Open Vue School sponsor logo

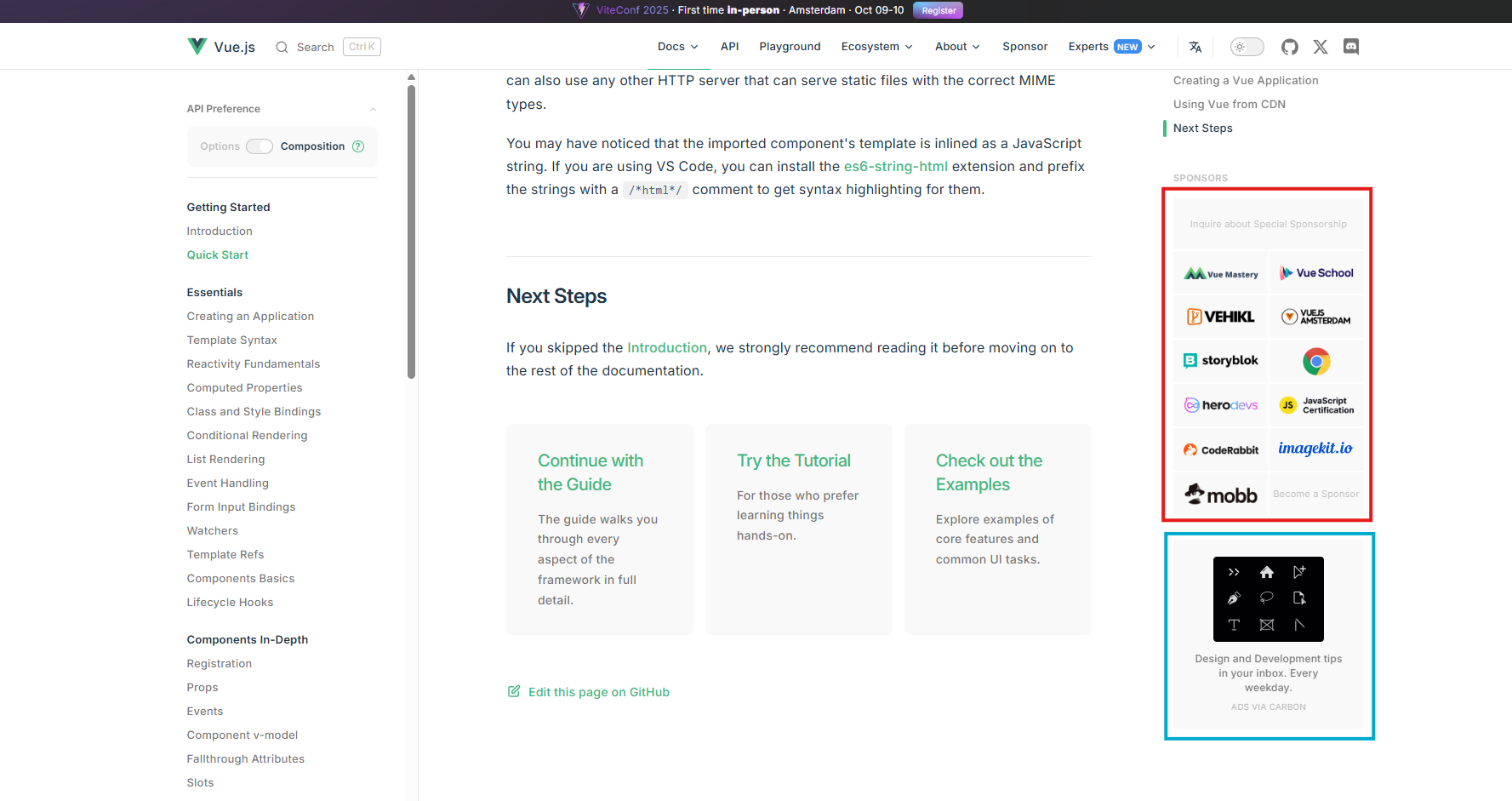(x=1316, y=273)
